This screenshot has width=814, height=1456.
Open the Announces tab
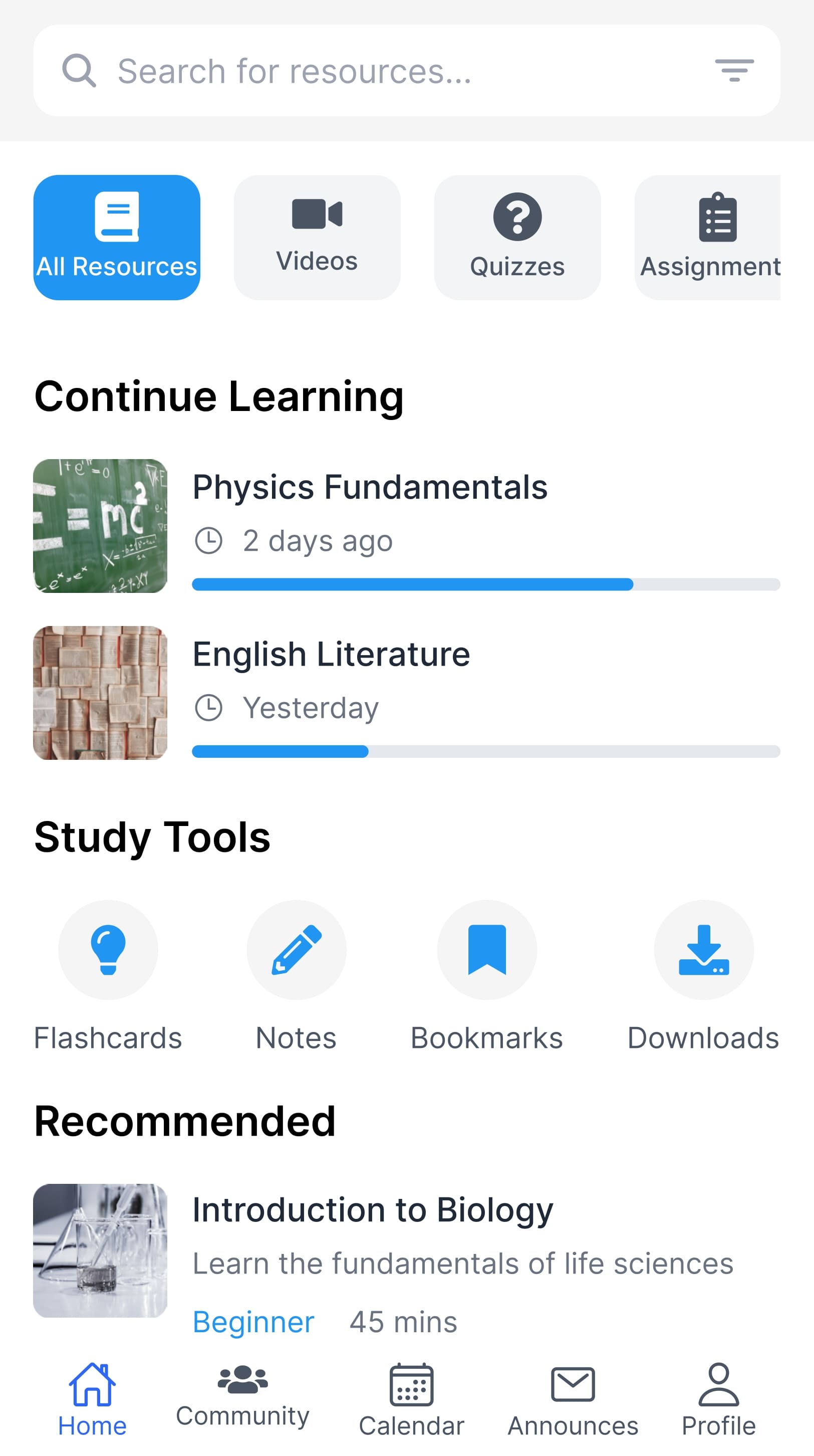click(573, 1399)
